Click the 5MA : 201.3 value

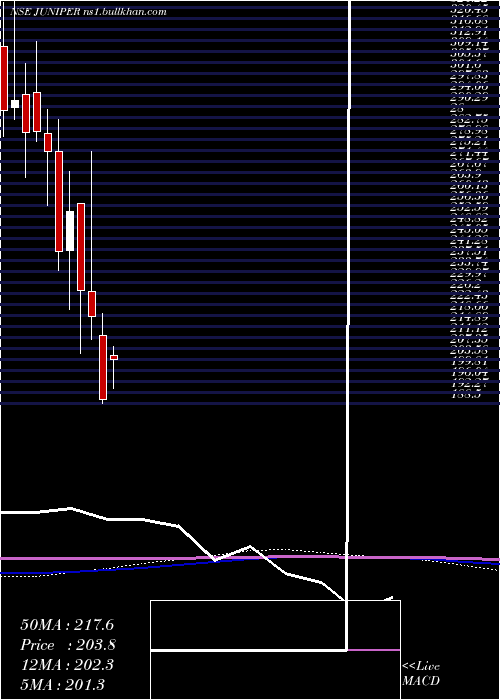pos(62,685)
